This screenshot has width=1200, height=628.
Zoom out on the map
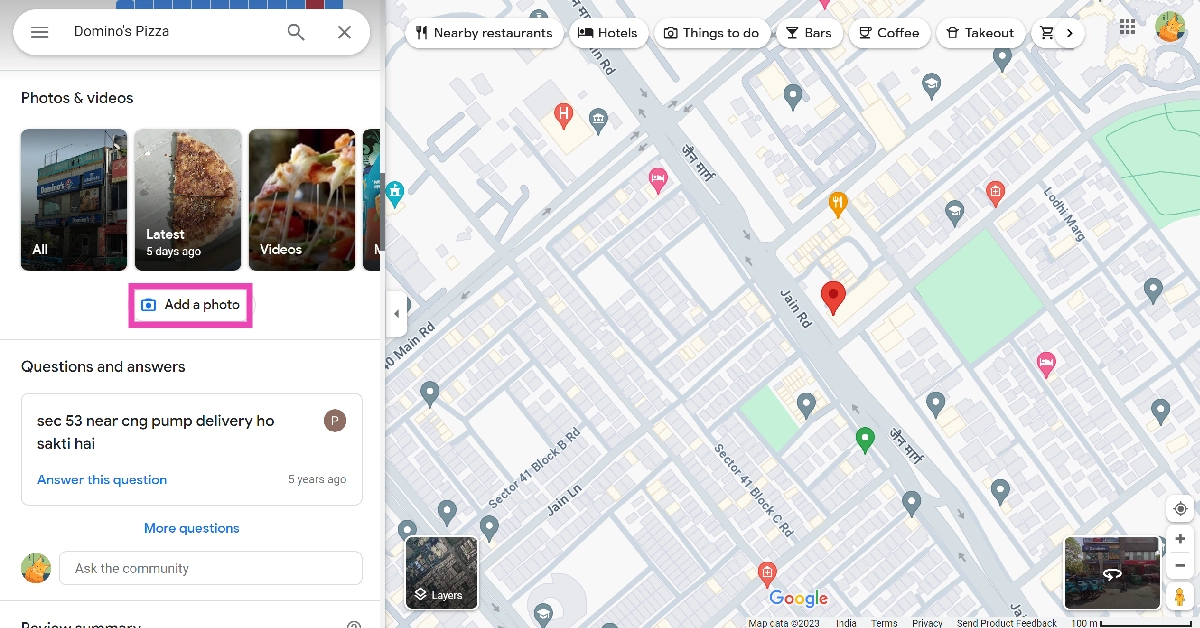point(1180,565)
